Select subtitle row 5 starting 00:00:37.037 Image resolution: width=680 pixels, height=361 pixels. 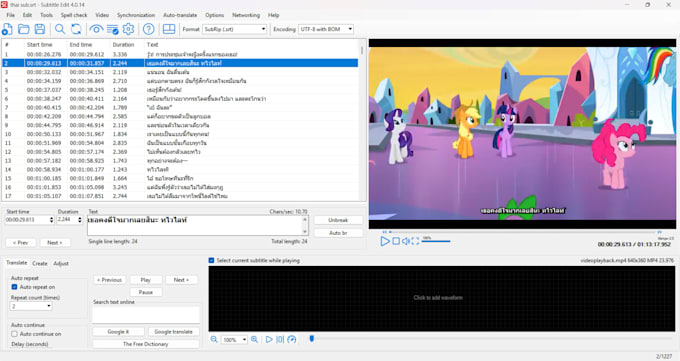[180, 90]
